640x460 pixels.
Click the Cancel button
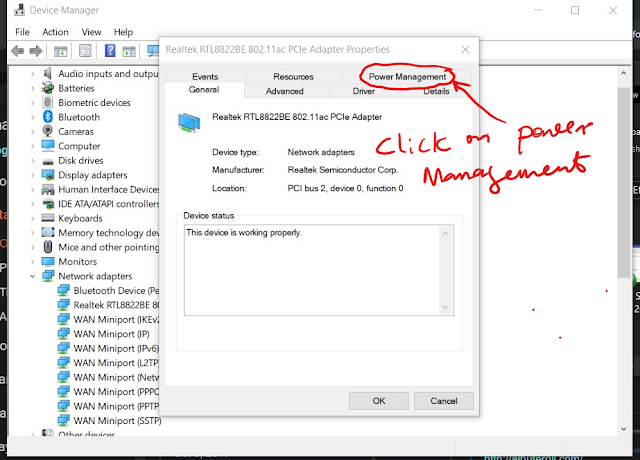444,401
